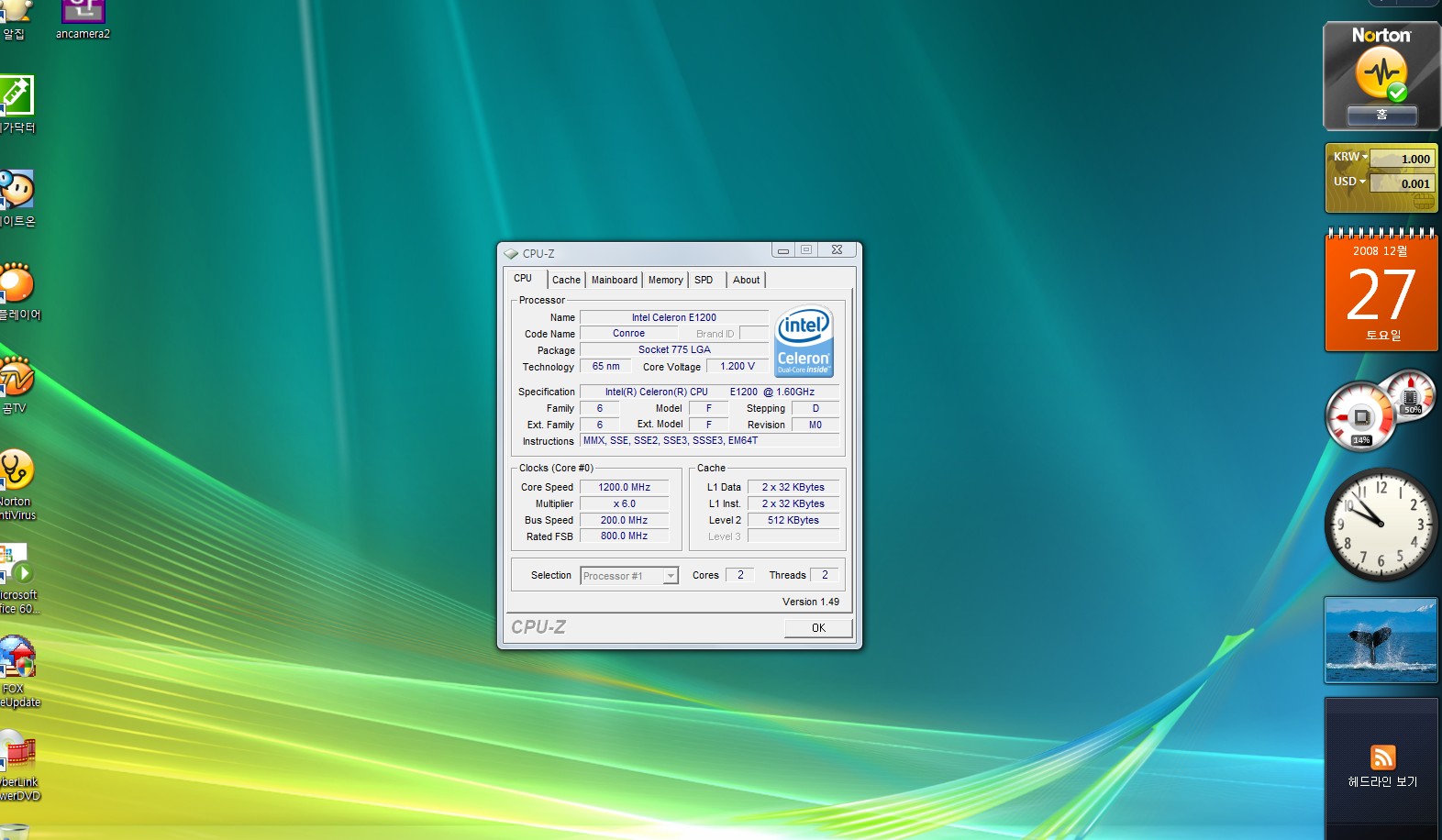This screenshot has height=840, width=1442.
Task: Open the RSS feed headlines gadget icon
Action: pos(1382,757)
